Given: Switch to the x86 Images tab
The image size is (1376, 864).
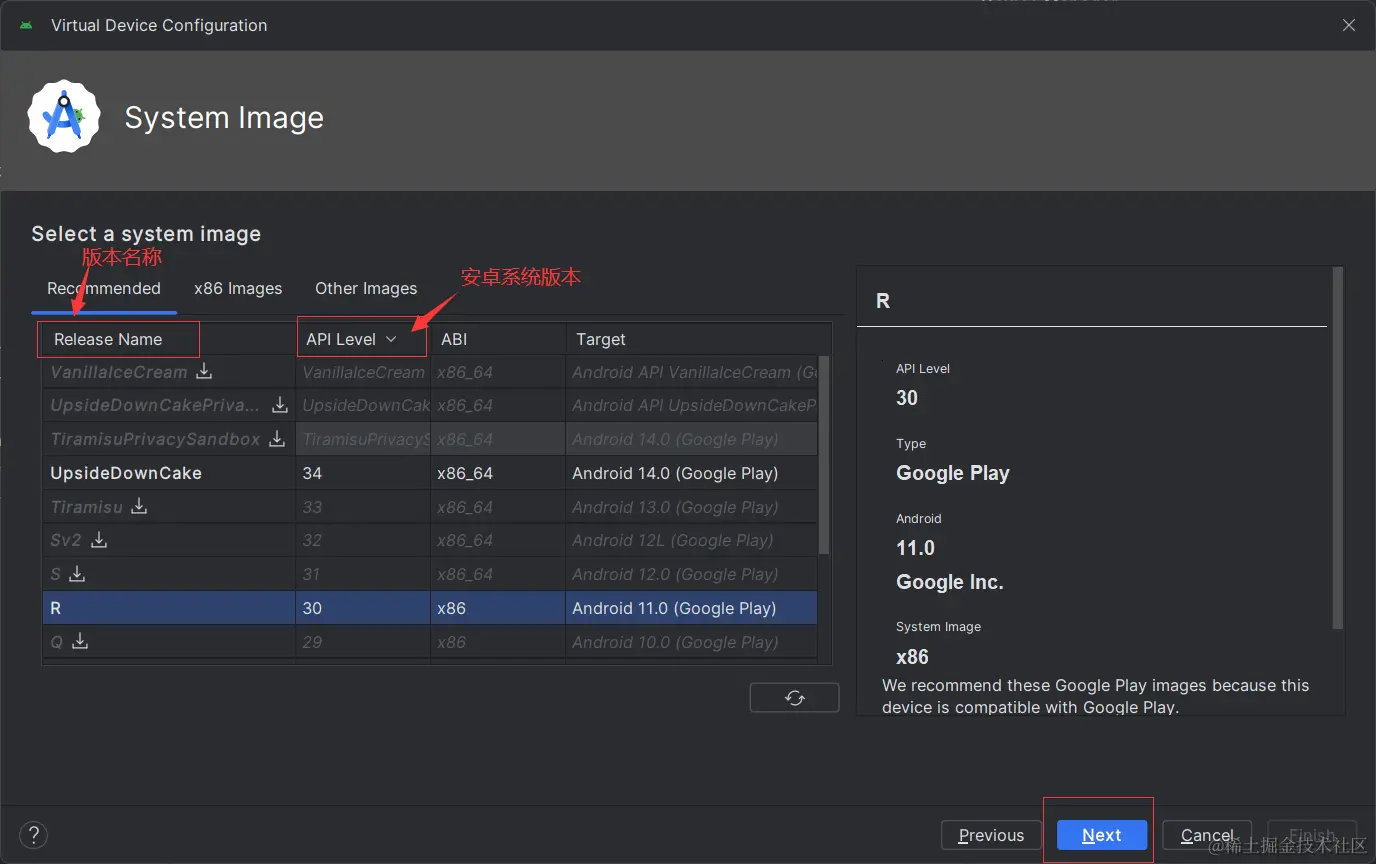Looking at the screenshot, I should 238,289.
